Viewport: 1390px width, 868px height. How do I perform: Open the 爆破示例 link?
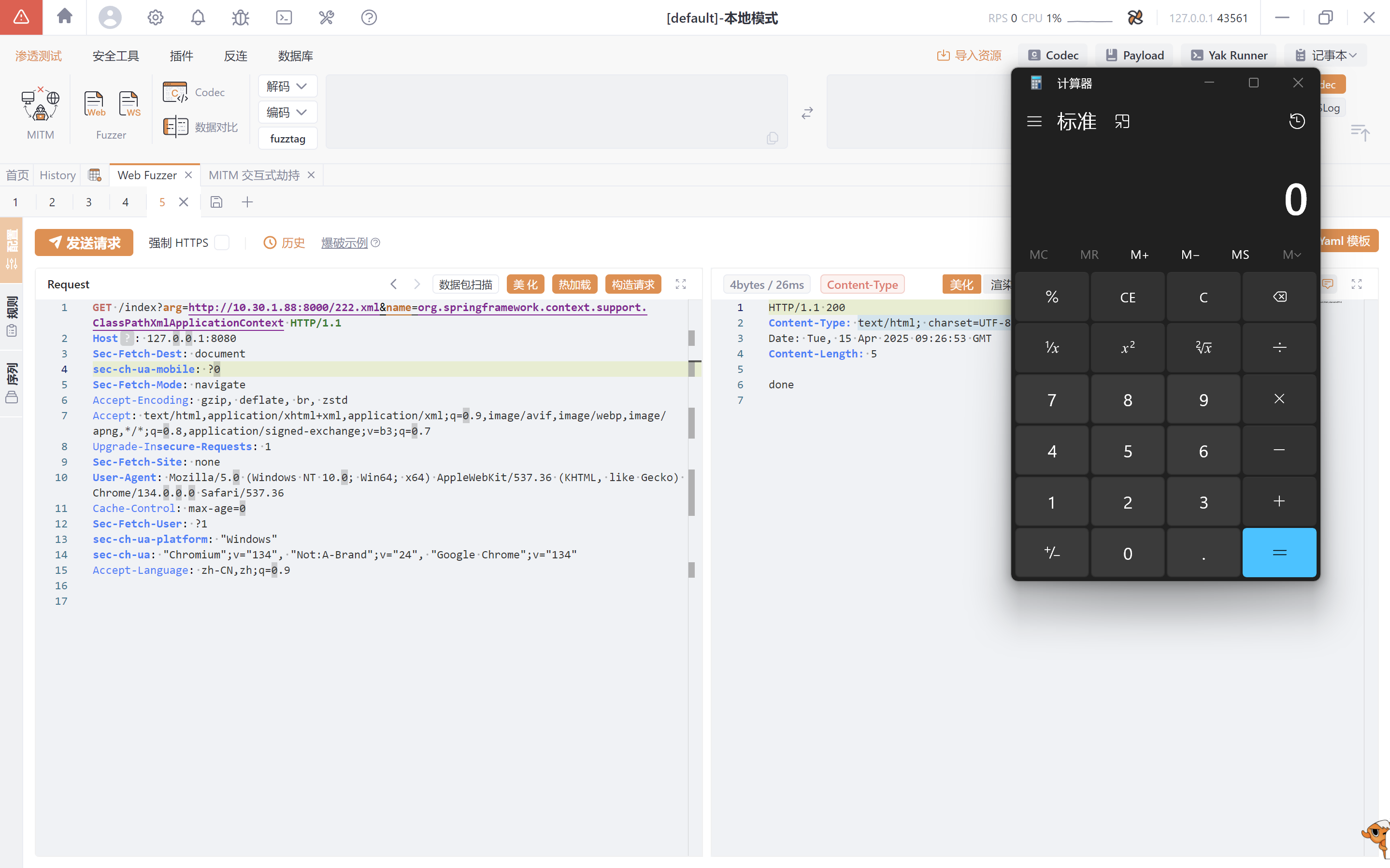point(344,243)
